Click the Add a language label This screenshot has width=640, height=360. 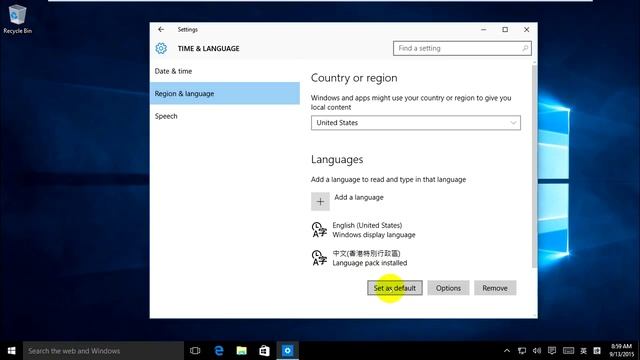[359, 197]
